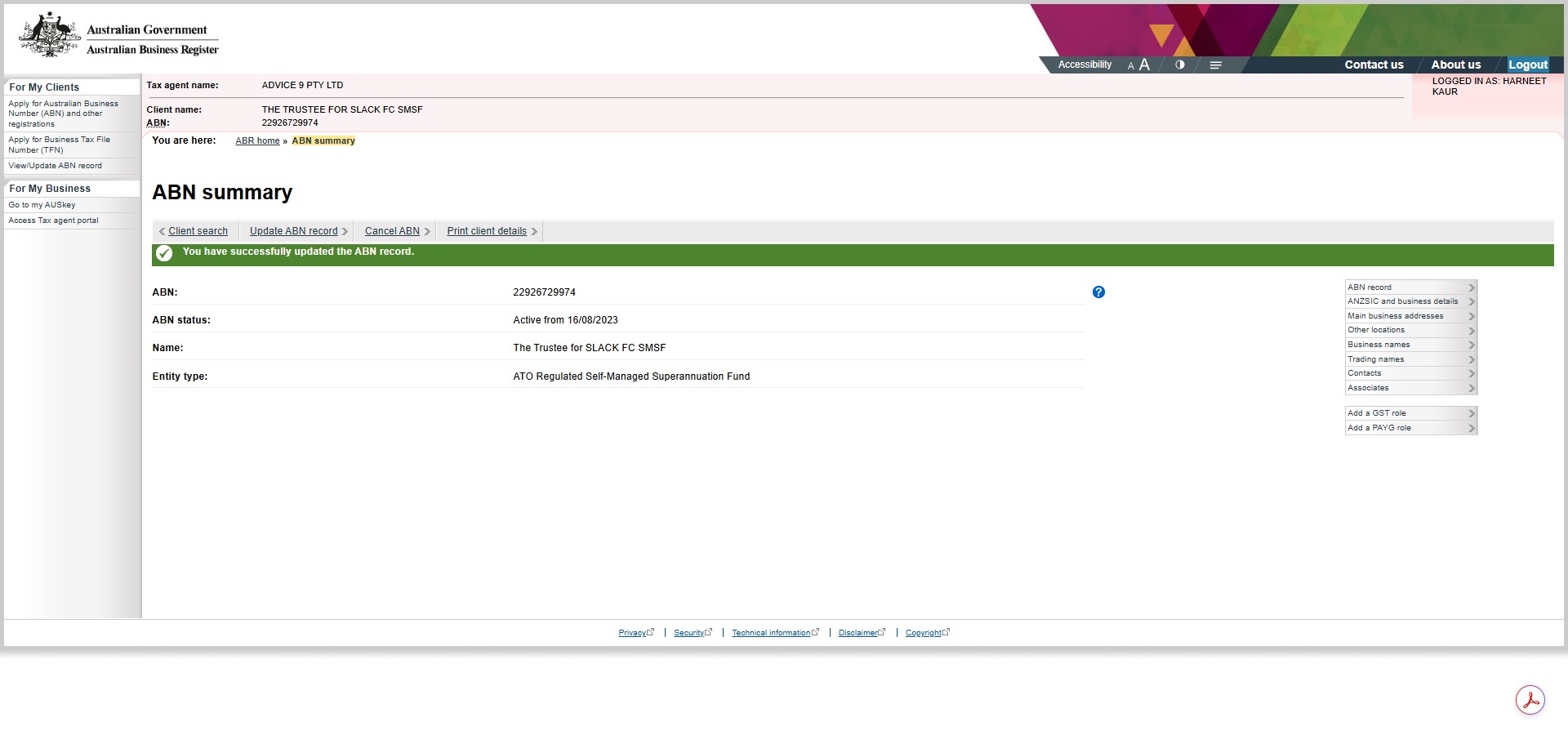Open the About us page
Image resolution: width=1568 pixels, height=744 pixels.
click(x=1455, y=65)
